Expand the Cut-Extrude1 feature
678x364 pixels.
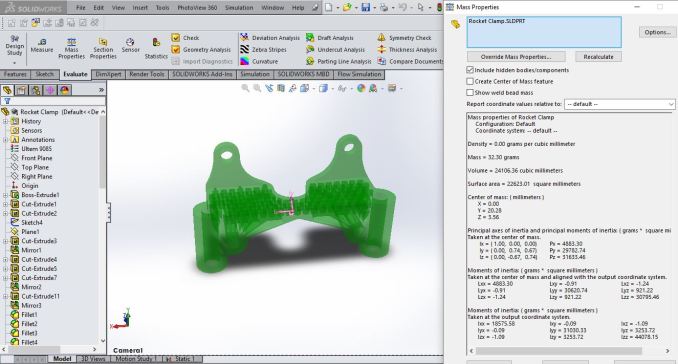[x=5, y=204]
